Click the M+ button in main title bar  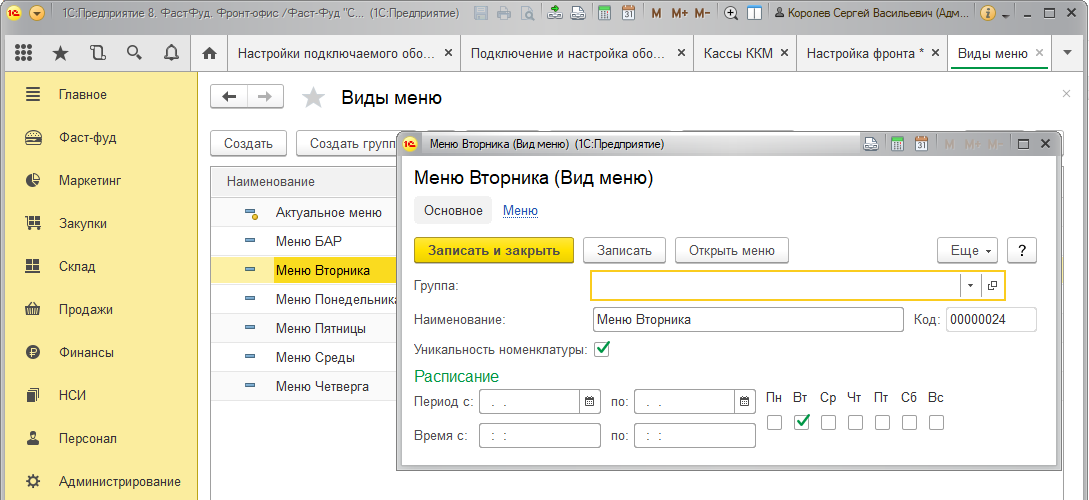(680, 13)
